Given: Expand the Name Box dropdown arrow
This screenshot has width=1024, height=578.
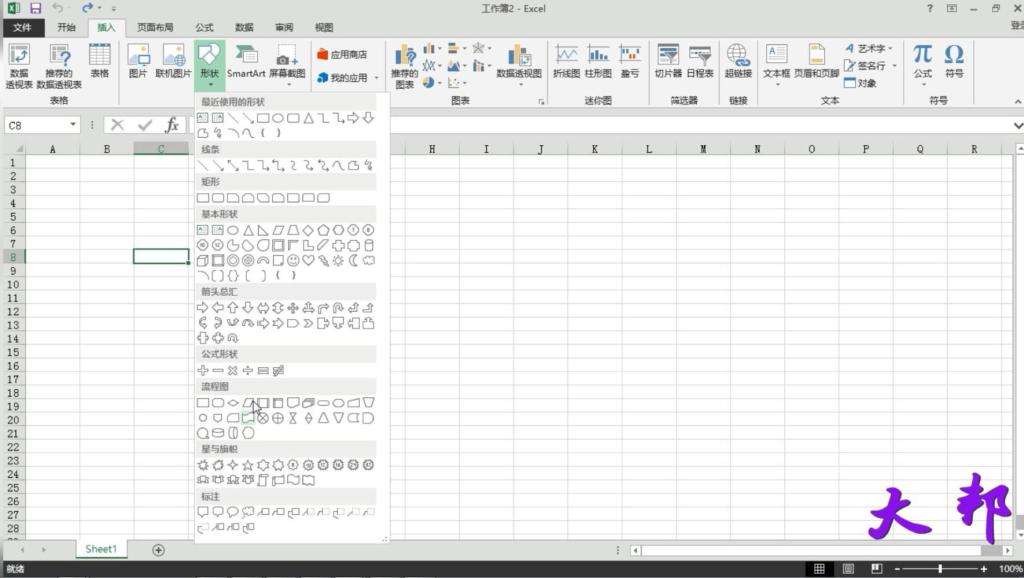Looking at the screenshot, I should pyautogui.click(x=74, y=125).
